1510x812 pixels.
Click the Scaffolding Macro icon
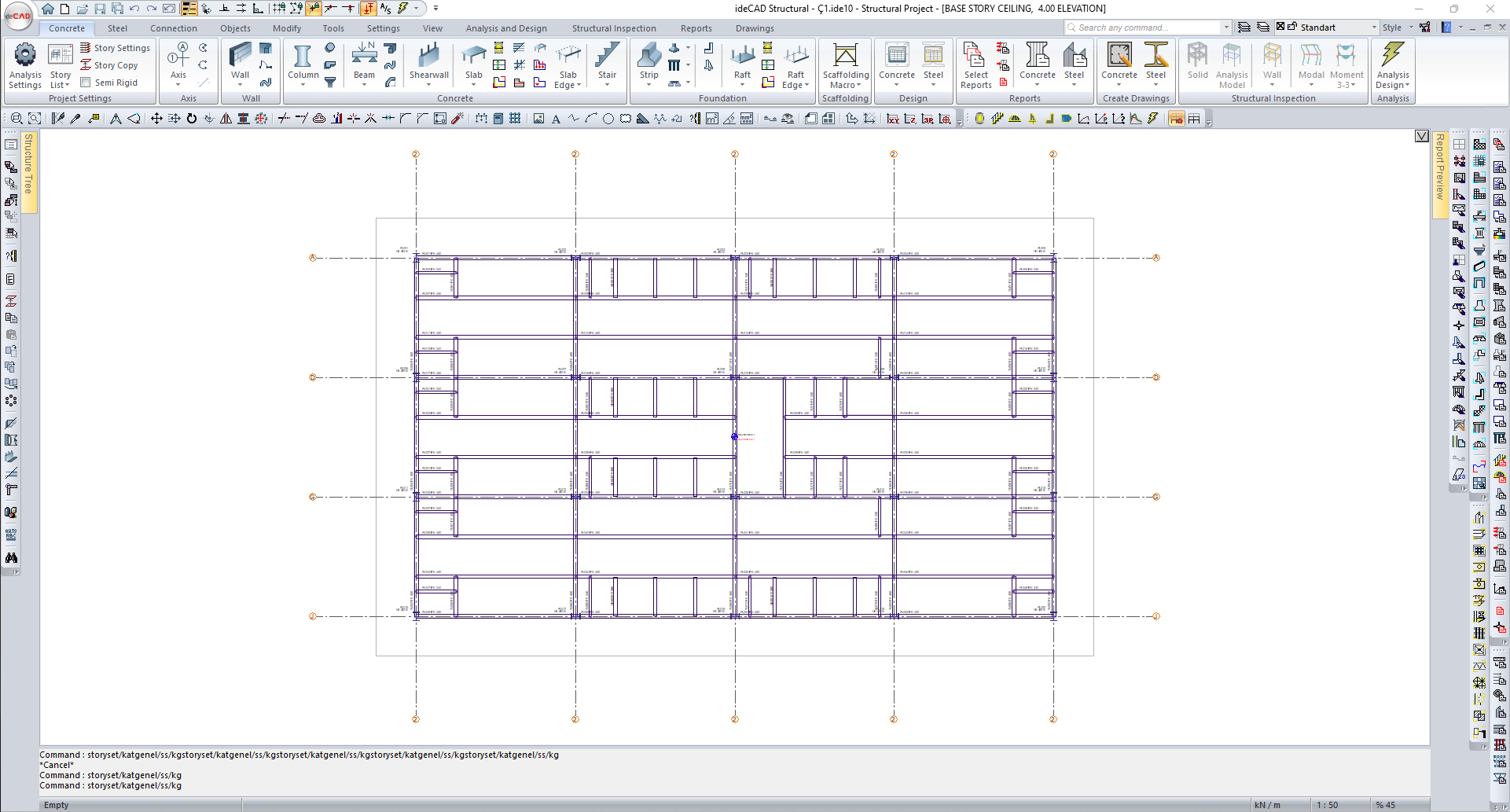click(845, 56)
